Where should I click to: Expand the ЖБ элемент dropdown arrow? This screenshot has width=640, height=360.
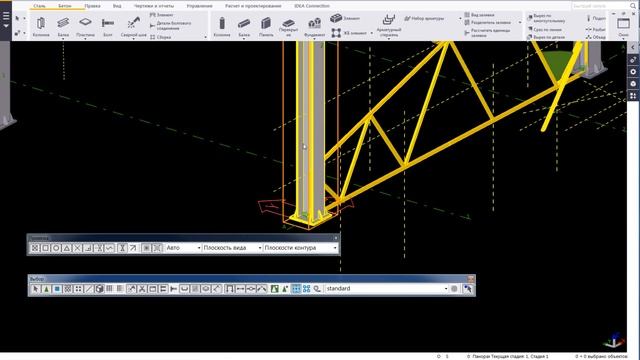point(371,33)
